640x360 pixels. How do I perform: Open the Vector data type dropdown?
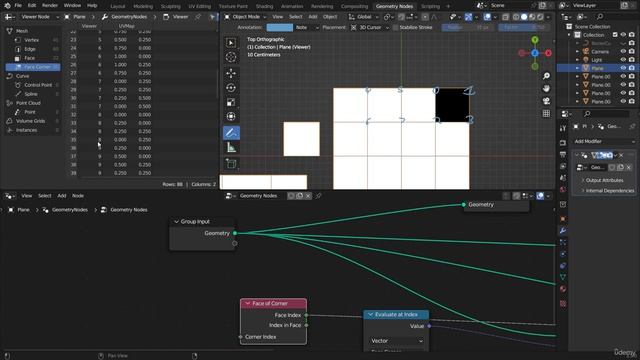tap(397, 341)
